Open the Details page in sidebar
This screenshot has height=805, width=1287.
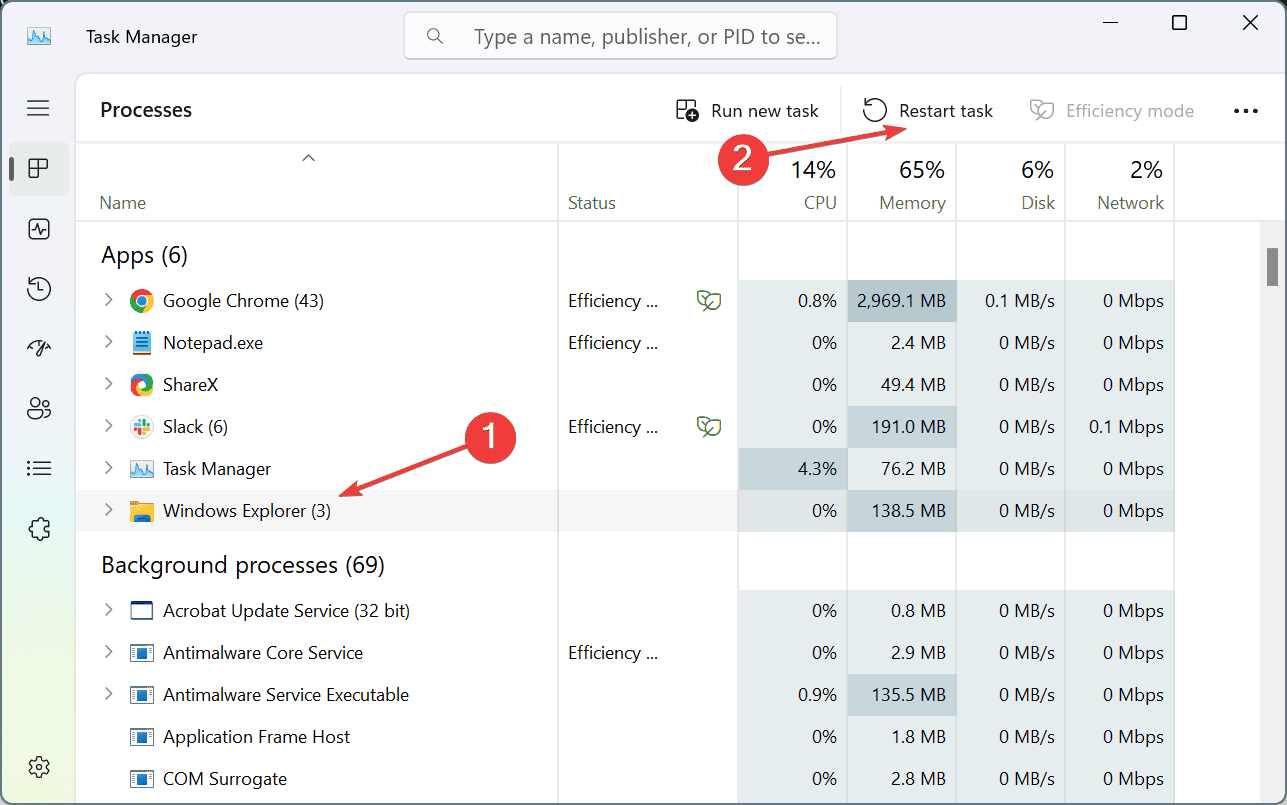click(39, 468)
